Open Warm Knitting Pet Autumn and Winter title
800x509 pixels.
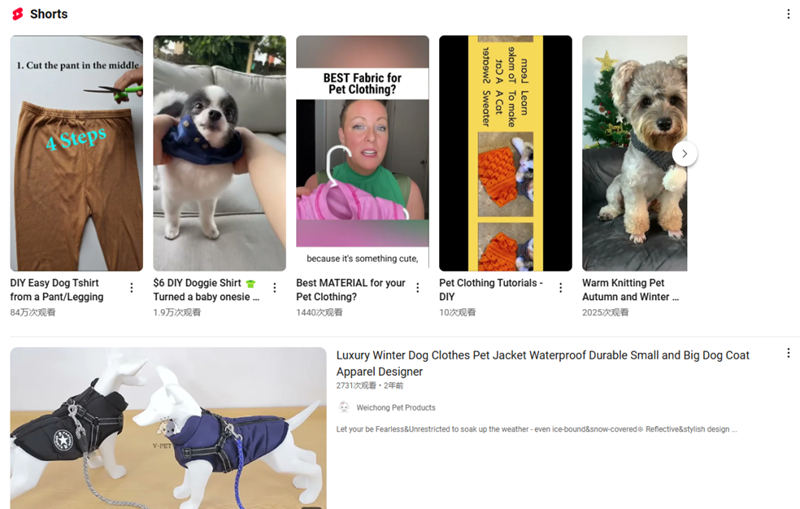[631, 290]
